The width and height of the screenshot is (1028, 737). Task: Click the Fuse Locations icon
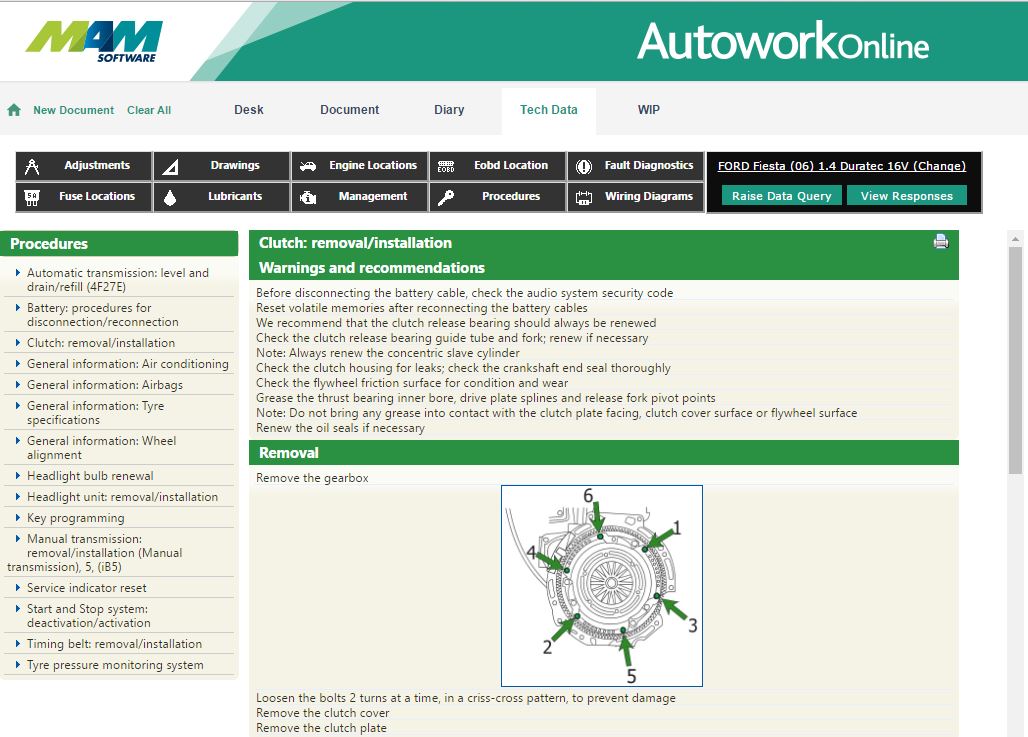coord(32,197)
